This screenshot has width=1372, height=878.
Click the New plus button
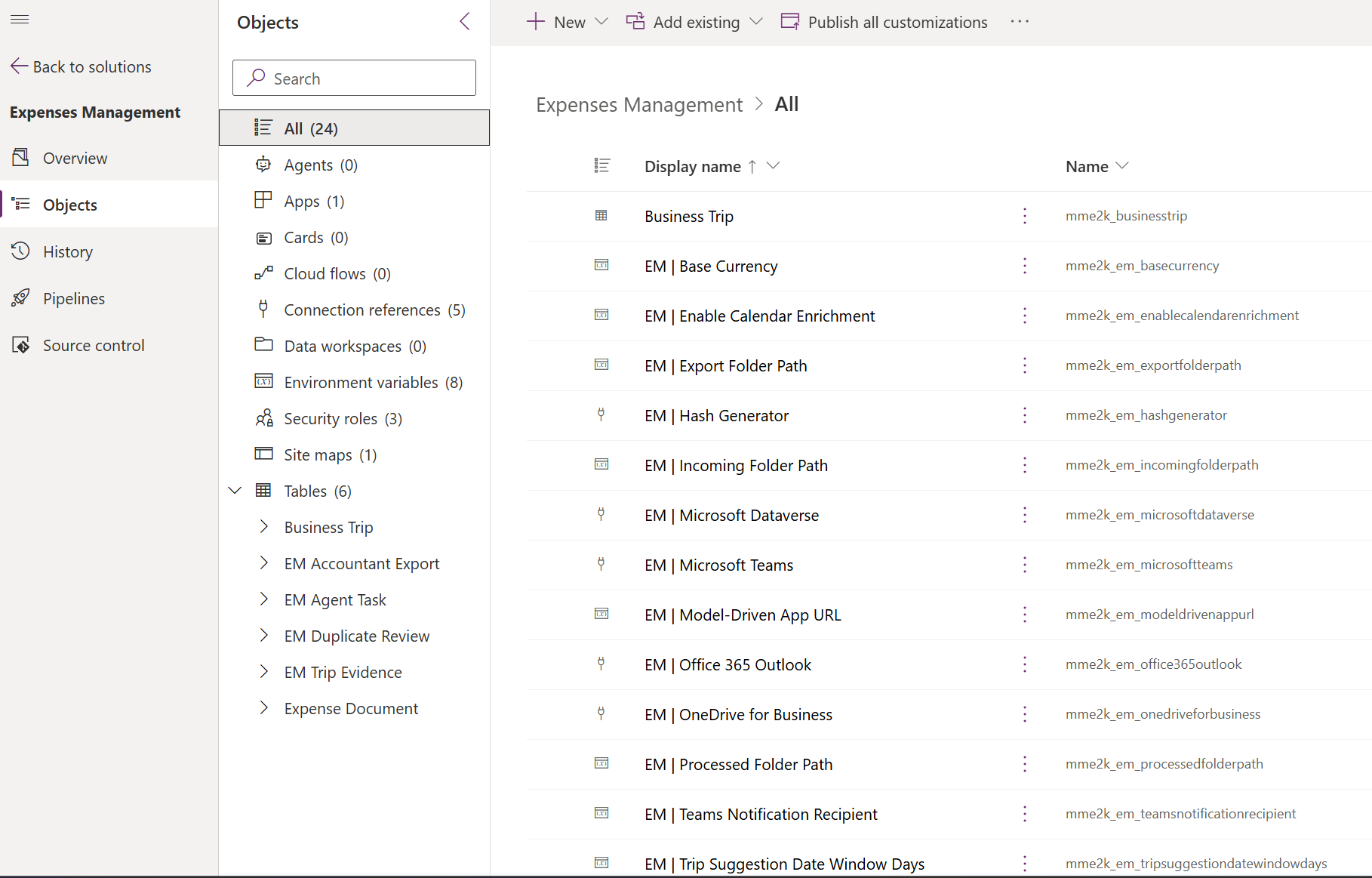click(x=555, y=22)
